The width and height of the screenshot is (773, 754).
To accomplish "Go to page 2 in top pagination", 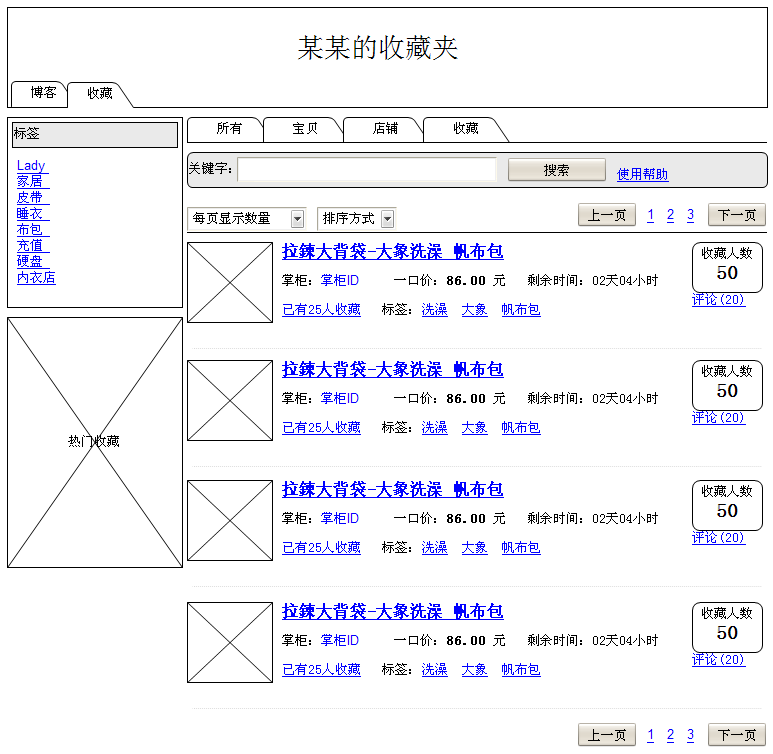I will tap(670, 215).
